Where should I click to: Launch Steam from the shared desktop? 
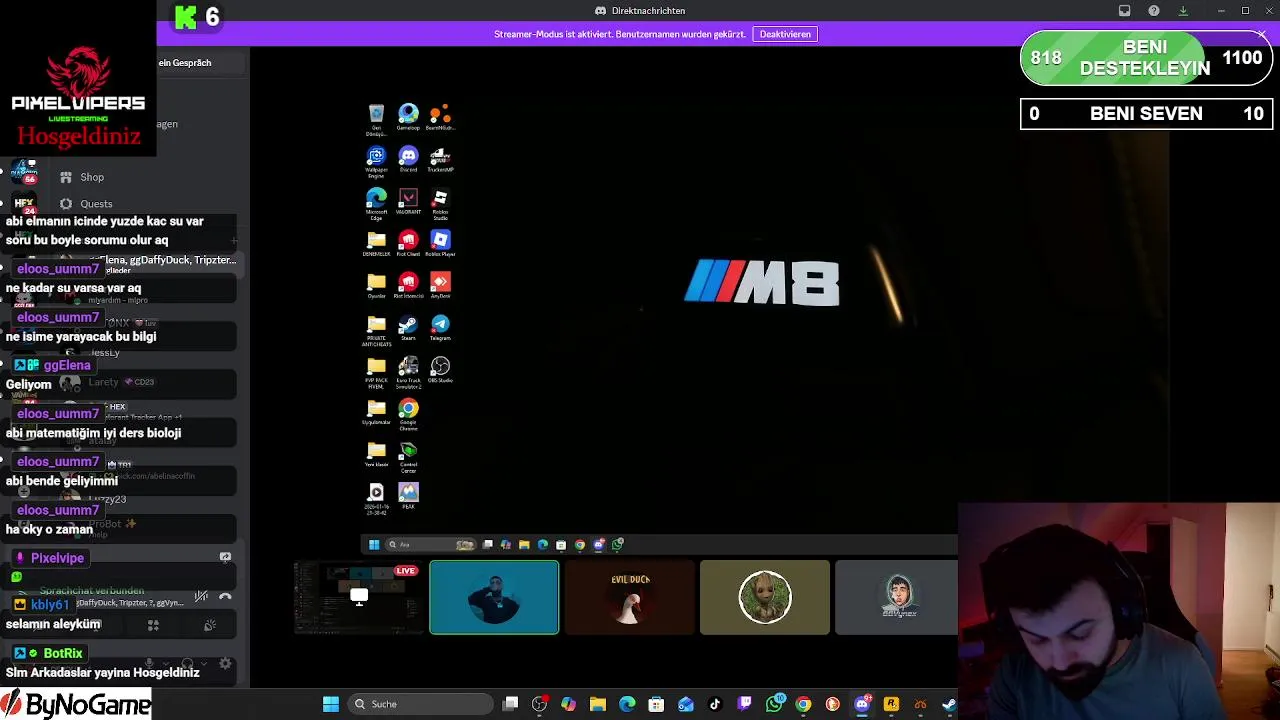408,328
